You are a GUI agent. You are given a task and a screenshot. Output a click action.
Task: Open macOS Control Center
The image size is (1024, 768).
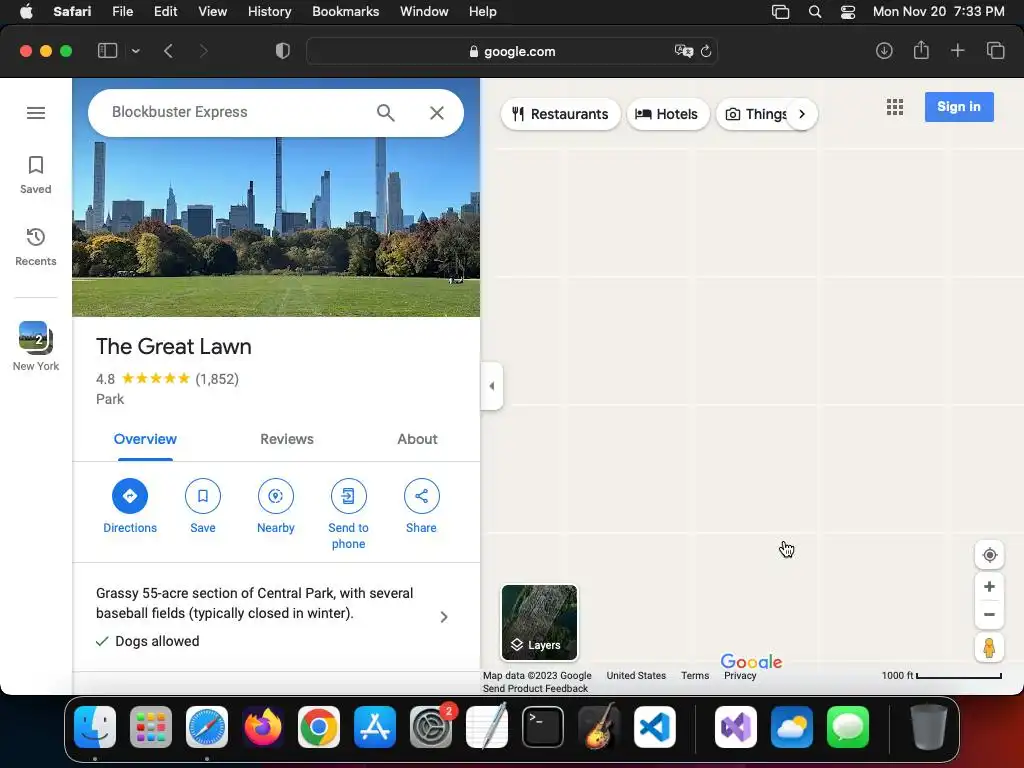pos(848,12)
